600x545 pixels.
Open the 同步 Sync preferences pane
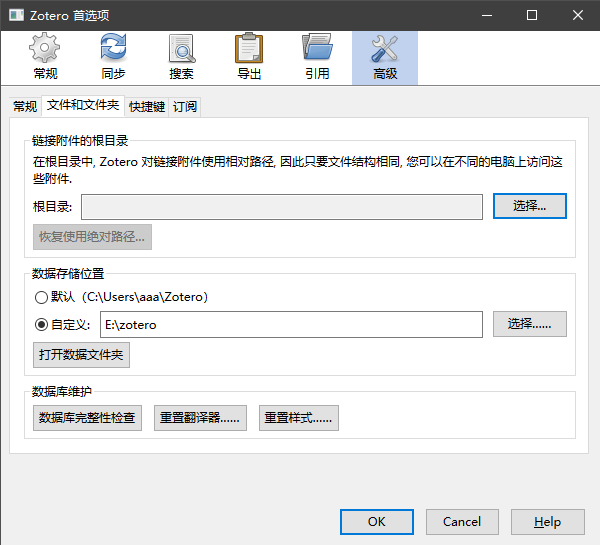[x=113, y=57]
